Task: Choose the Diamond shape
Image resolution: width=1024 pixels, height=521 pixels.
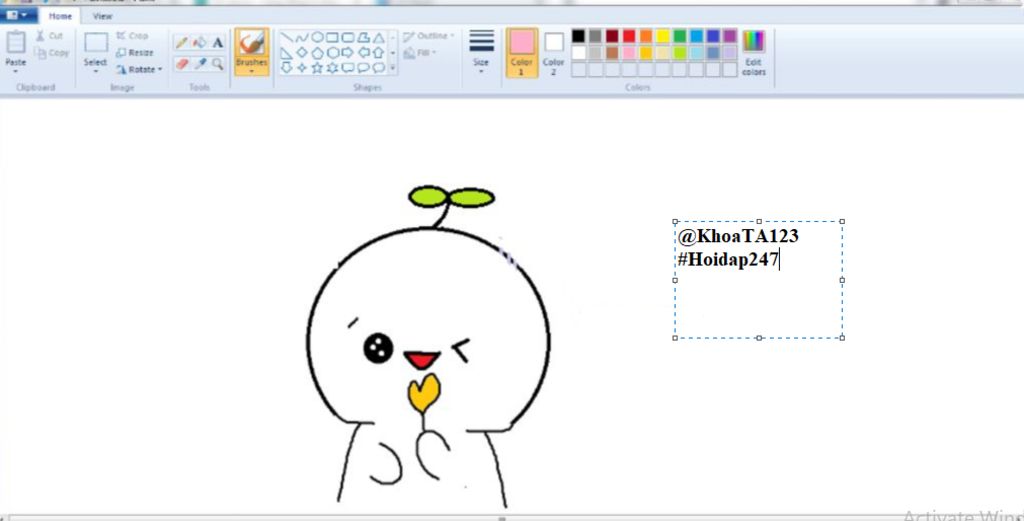Action: [302, 52]
